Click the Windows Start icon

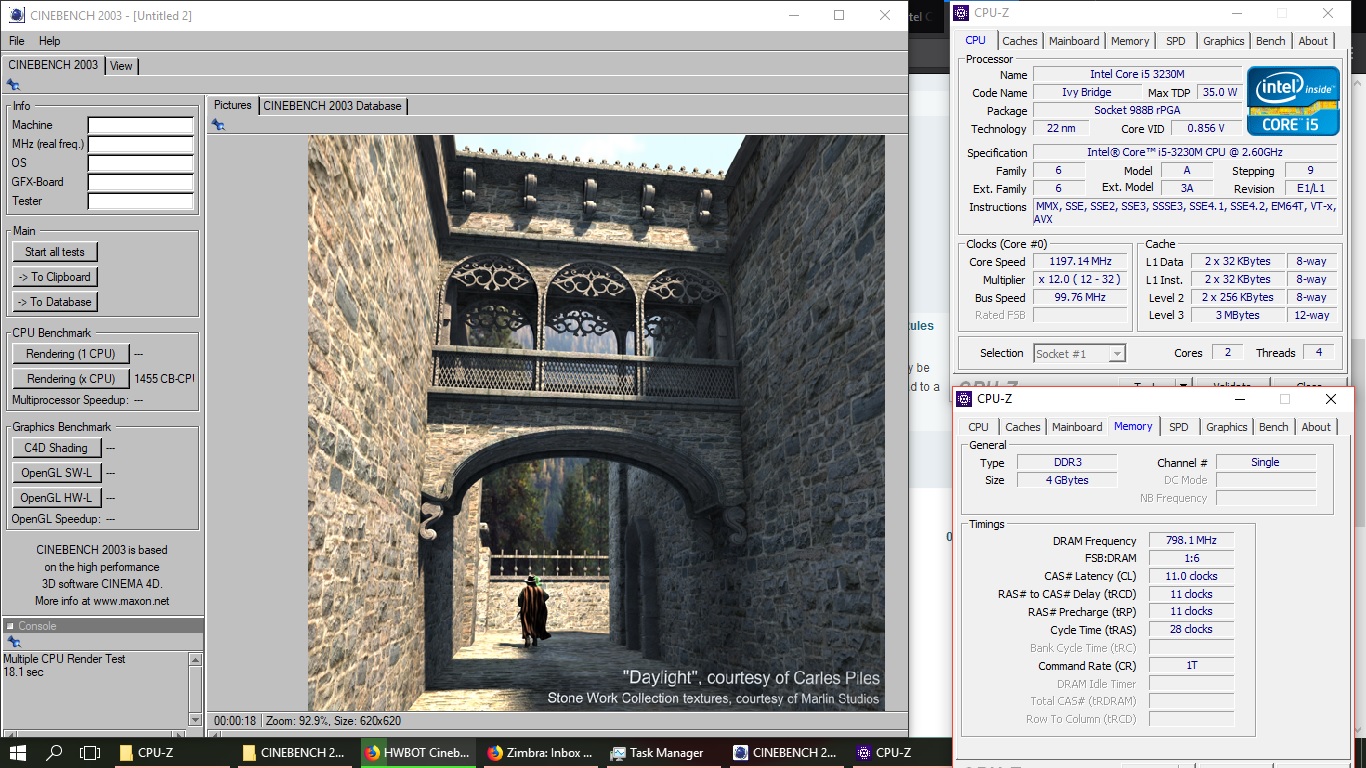click(x=17, y=753)
